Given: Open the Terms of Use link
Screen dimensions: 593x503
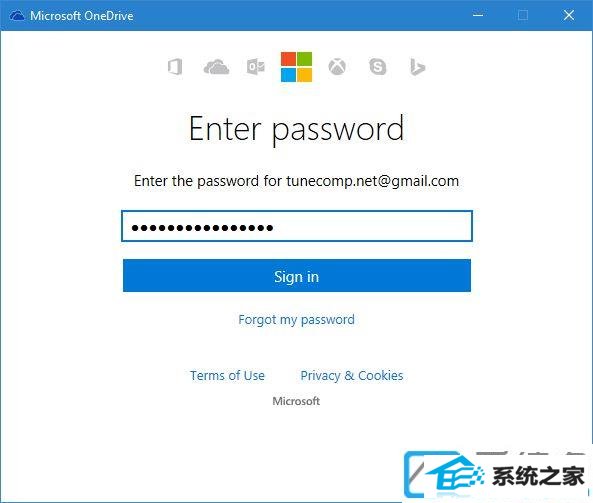Looking at the screenshot, I should pos(227,376).
